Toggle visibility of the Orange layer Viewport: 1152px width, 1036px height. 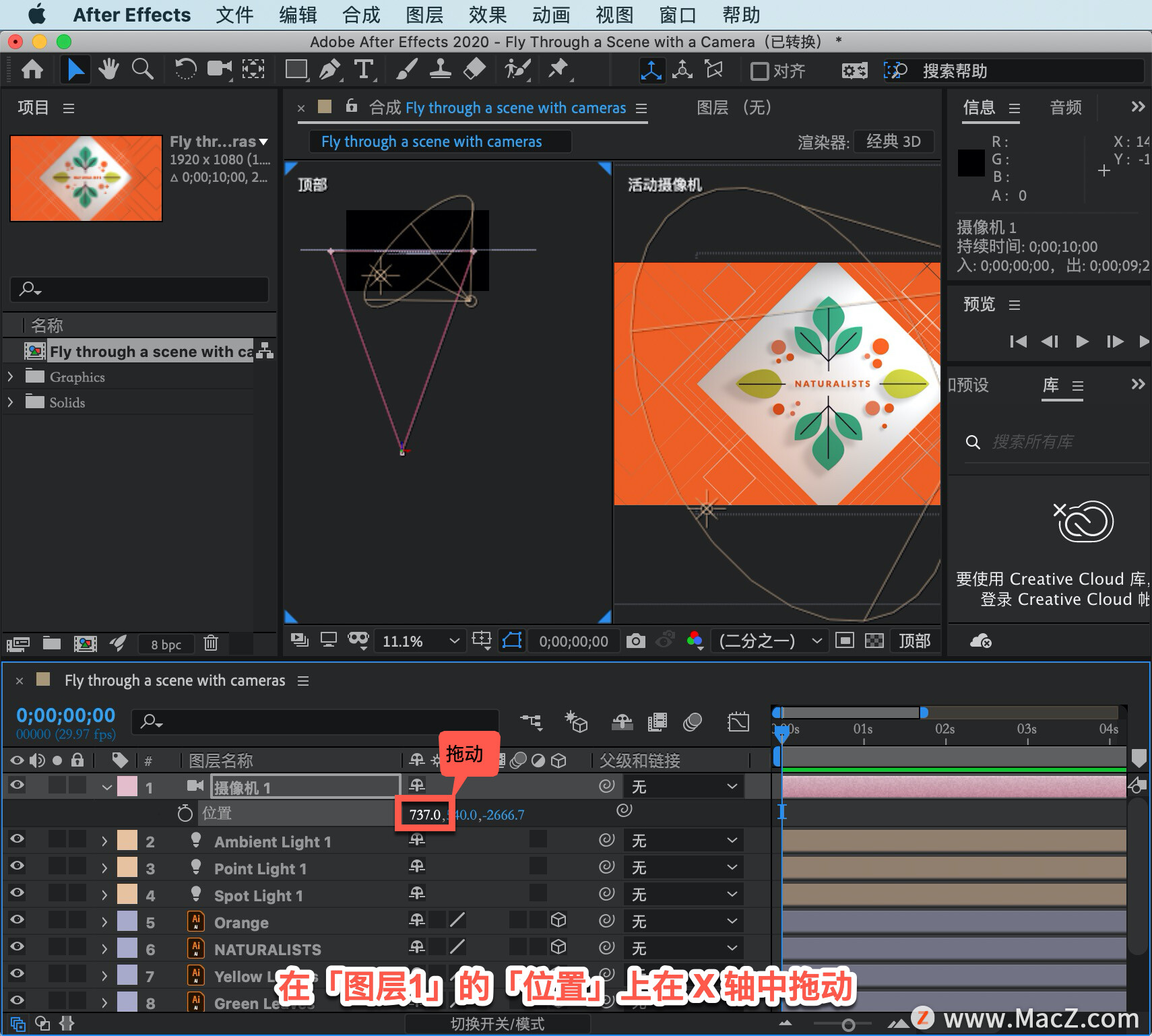tap(17, 920)
